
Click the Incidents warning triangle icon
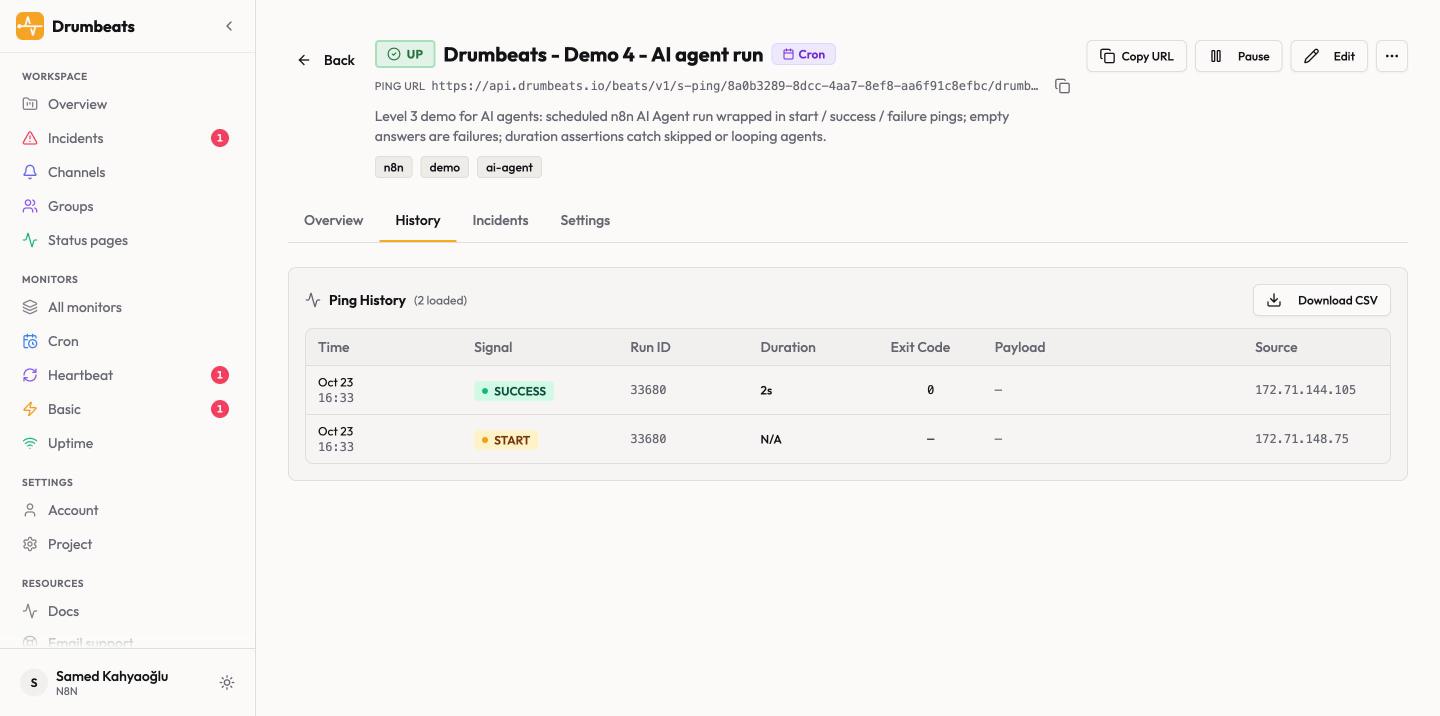click(x=30, y=138)
